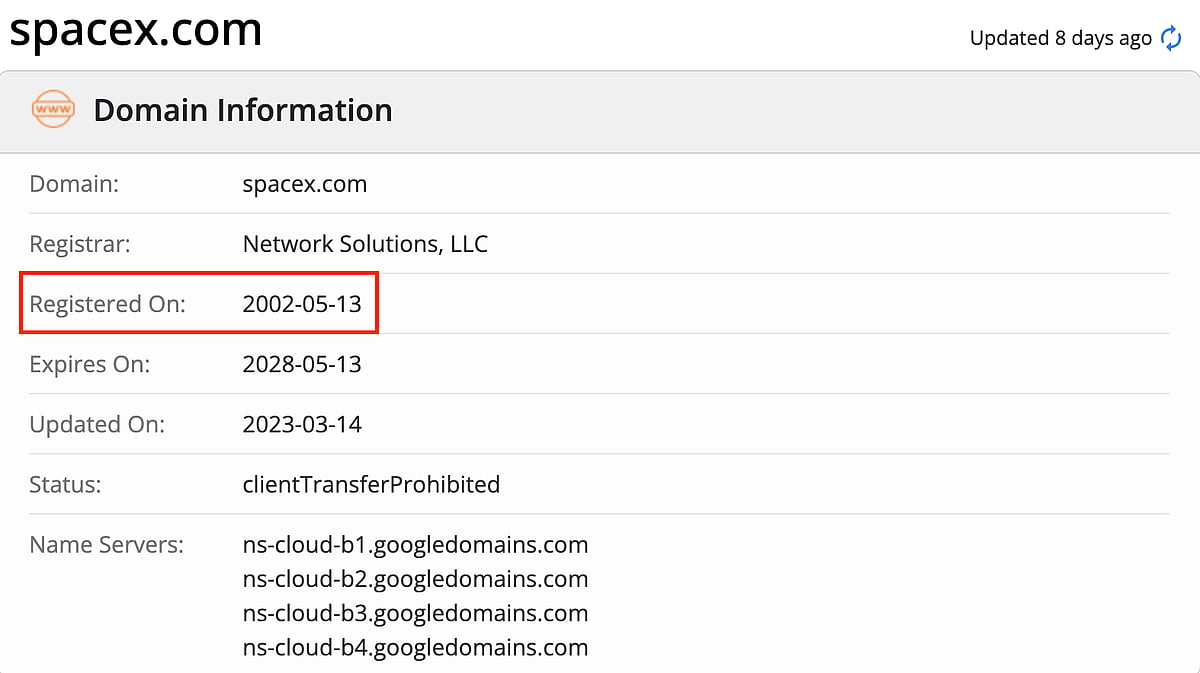Click the Network Solutions, LLC registrar
Image resolution: width=1200 pixels, height=673 pixels.
pyautogui.click(x=365, y=243)
